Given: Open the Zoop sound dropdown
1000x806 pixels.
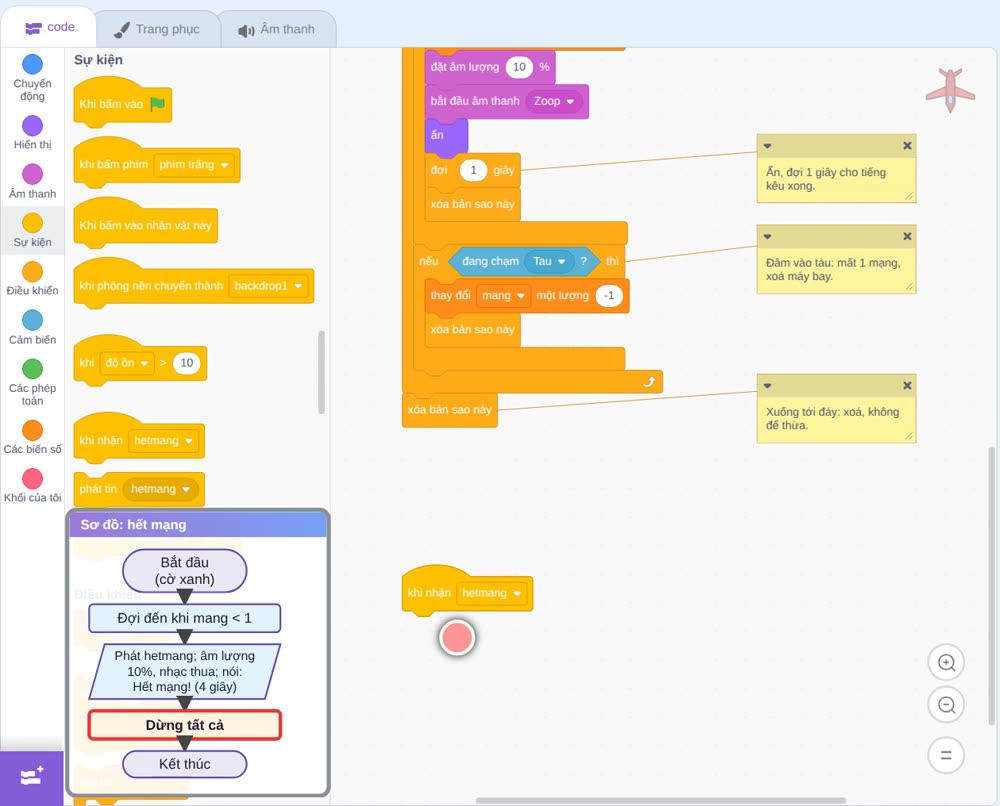Looking at the screenshot, I should click(554, 101).
